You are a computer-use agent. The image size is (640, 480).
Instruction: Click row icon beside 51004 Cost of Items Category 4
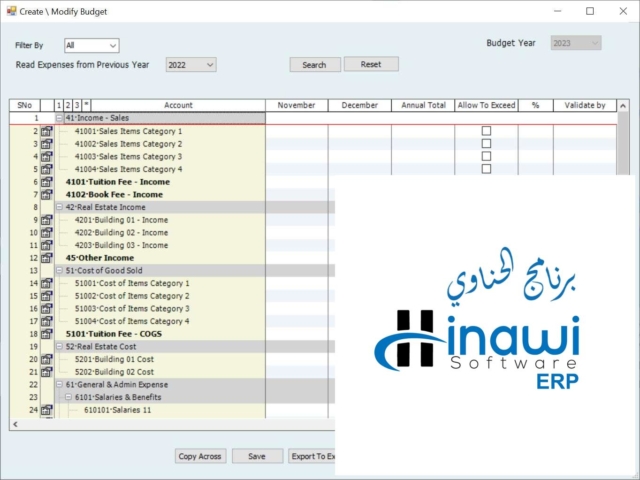[47, 321]
